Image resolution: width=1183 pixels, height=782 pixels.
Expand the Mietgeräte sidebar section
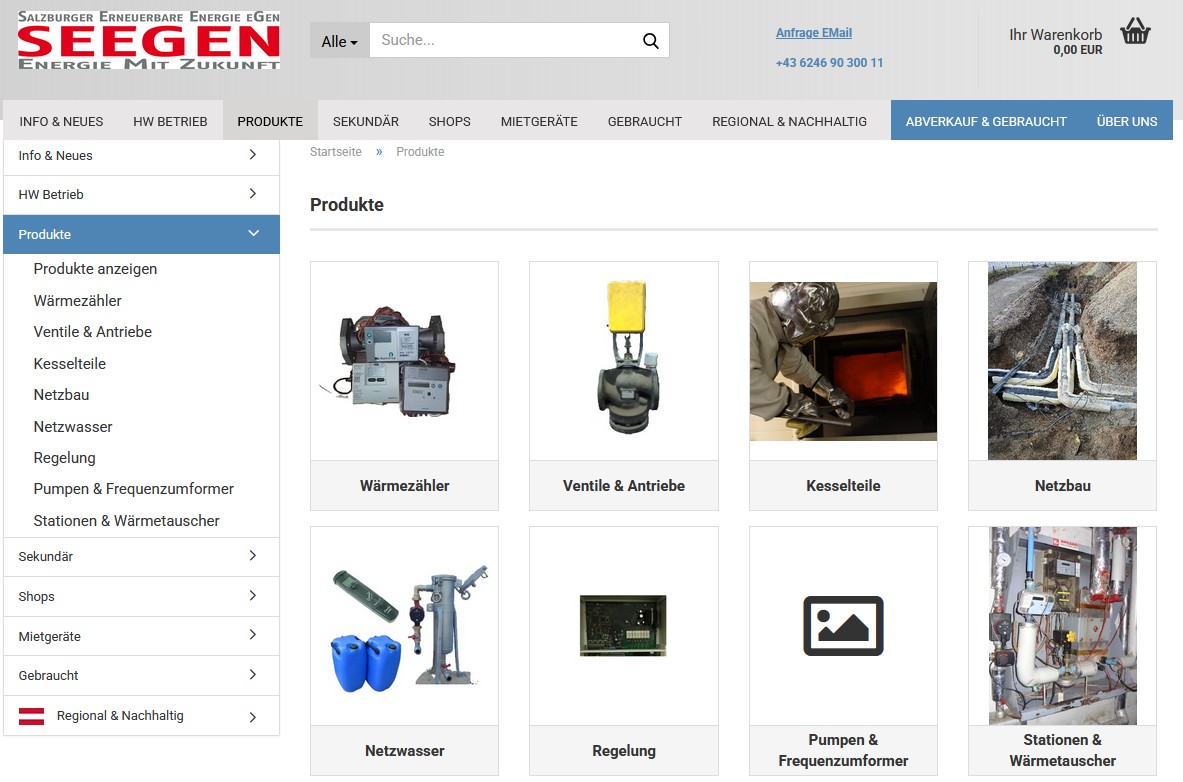252,636
